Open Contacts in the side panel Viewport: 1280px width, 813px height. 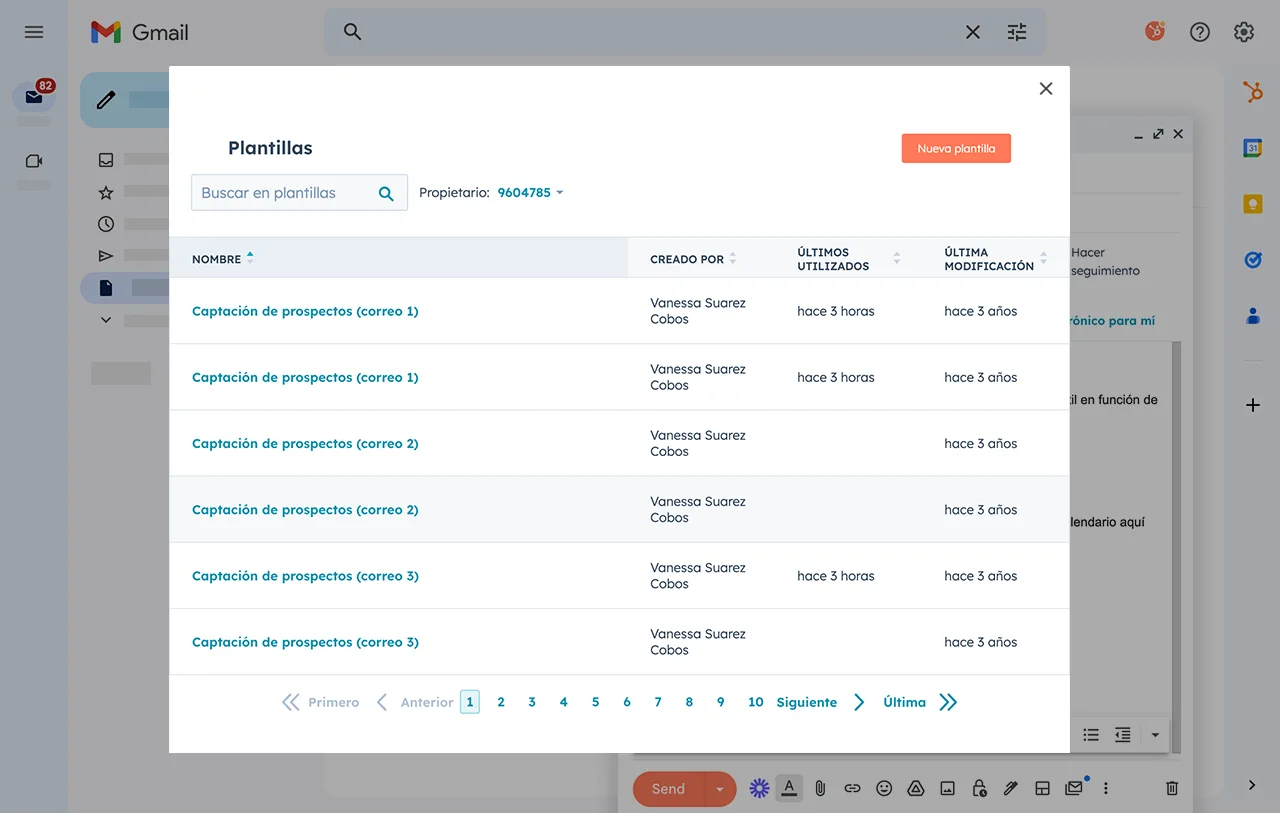1252,316
